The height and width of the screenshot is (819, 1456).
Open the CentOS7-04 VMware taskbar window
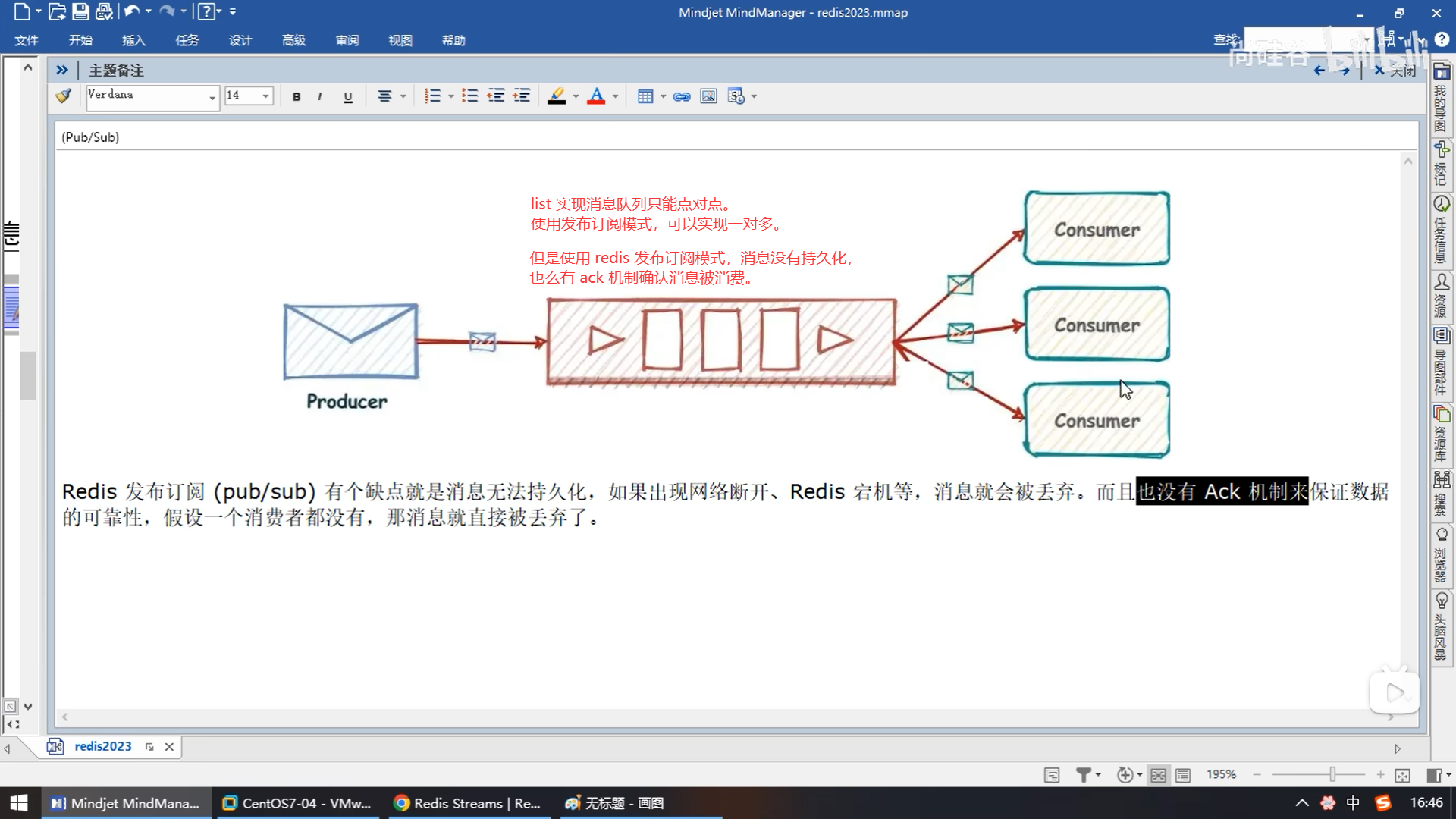(x=297, y=803)
